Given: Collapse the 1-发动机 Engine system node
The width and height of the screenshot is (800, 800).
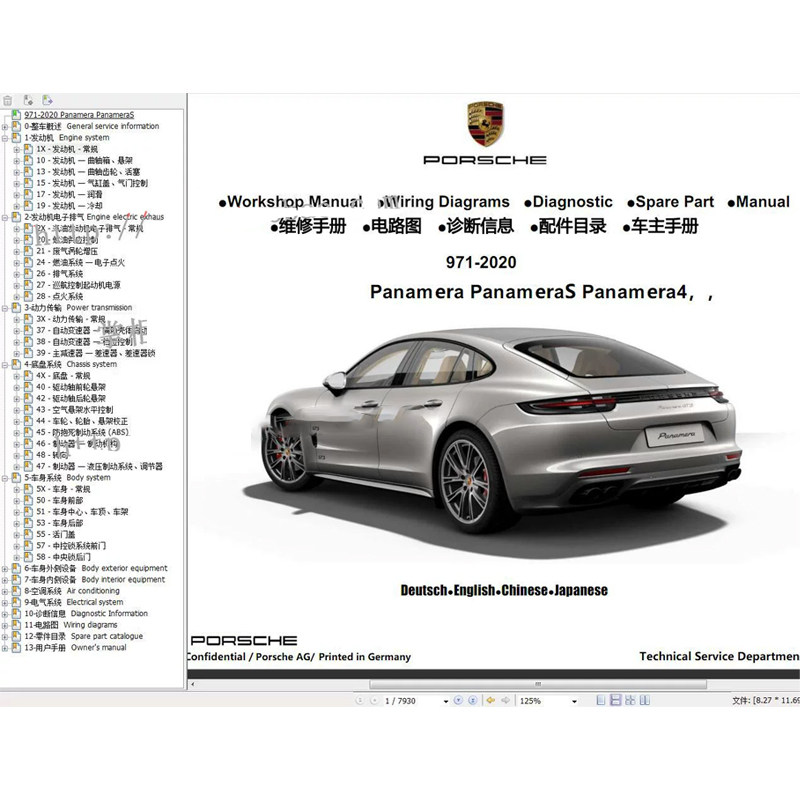Looking at the screenshot, I should pyautogui.click(x=5, y=138).
